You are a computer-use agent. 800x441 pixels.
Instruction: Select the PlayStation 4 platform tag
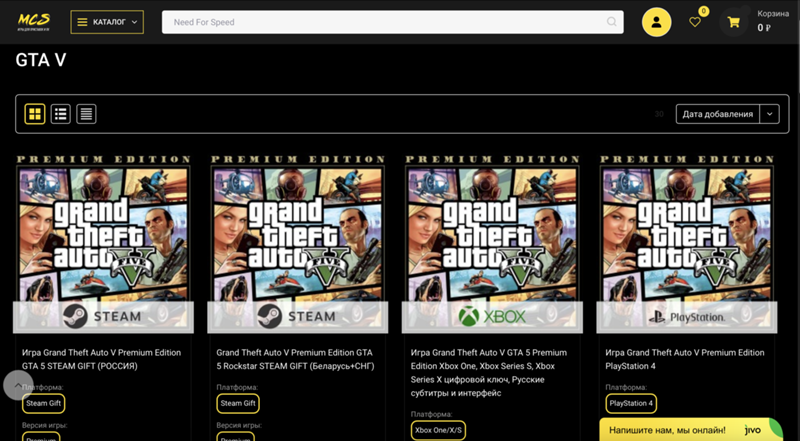631,403
